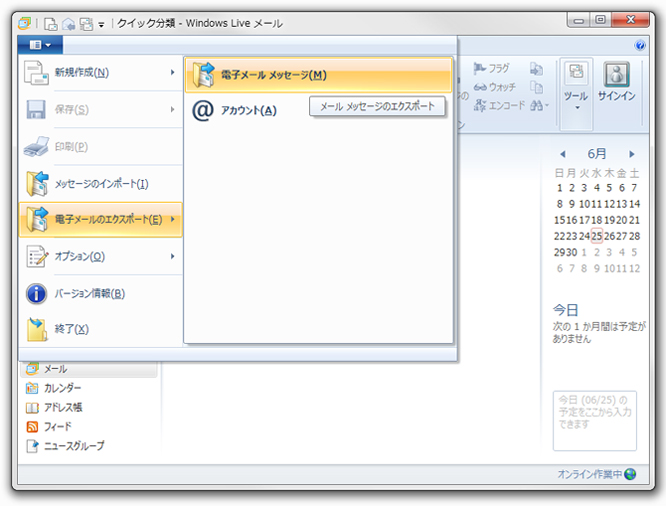Open the application menu button

[40, 45]
